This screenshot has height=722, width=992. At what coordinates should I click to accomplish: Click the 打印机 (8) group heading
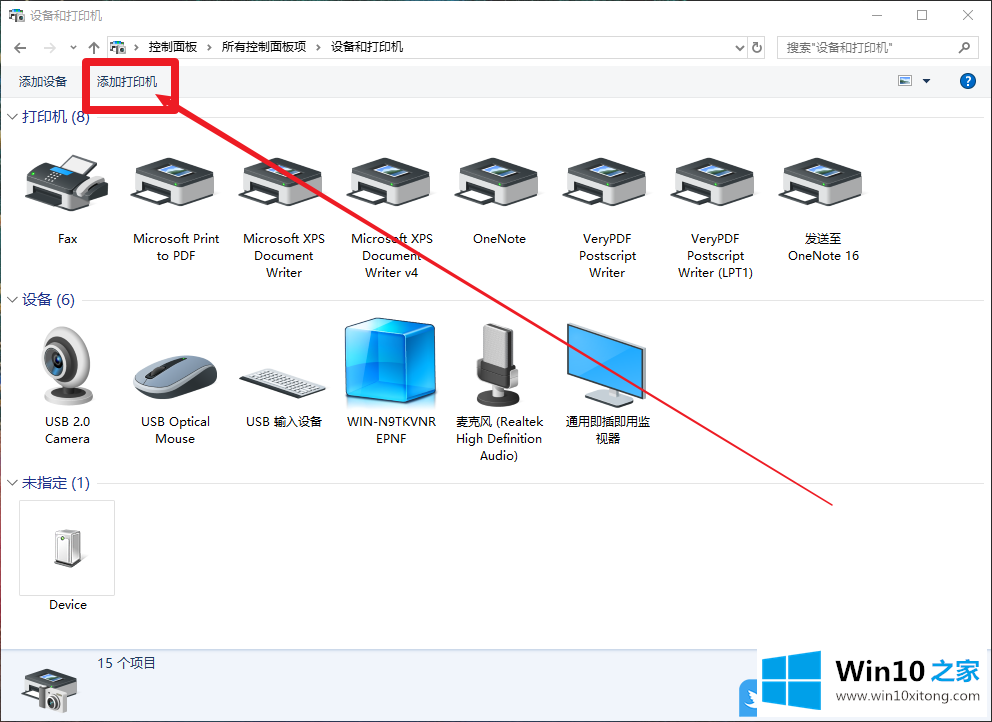click(56, 116)
